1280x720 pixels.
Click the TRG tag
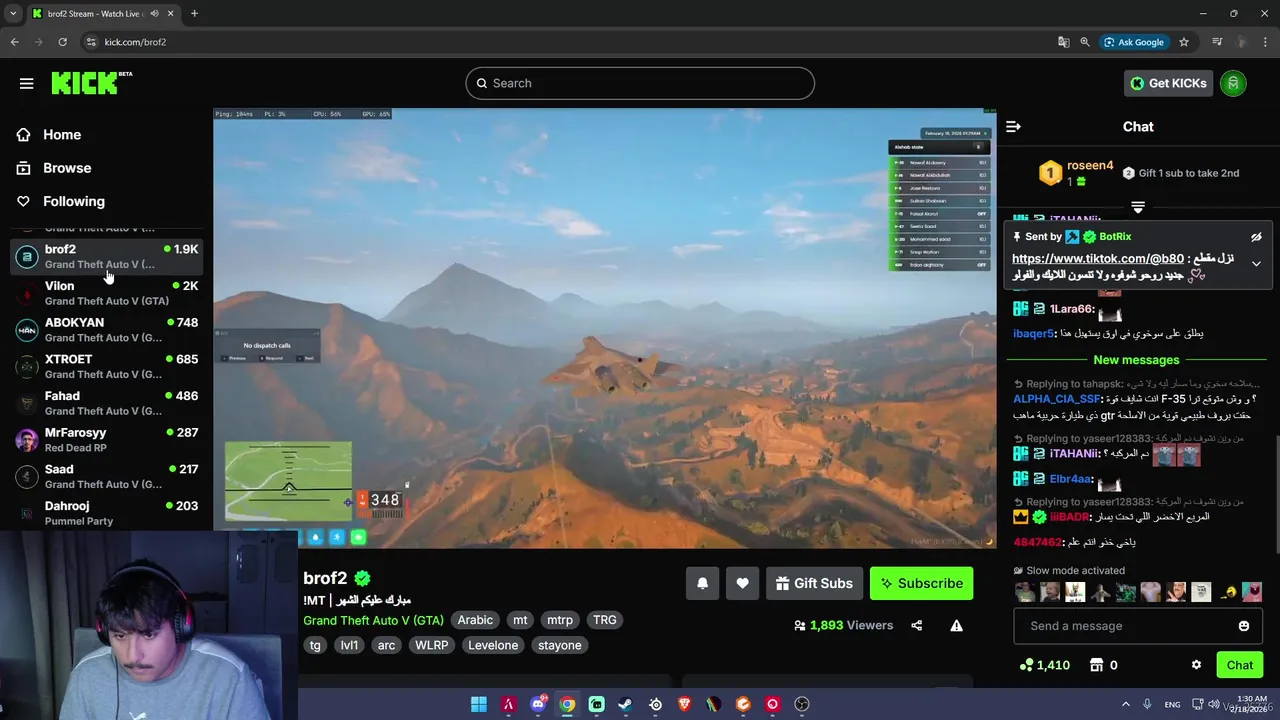pyautogui.click(x=605, y=620)
